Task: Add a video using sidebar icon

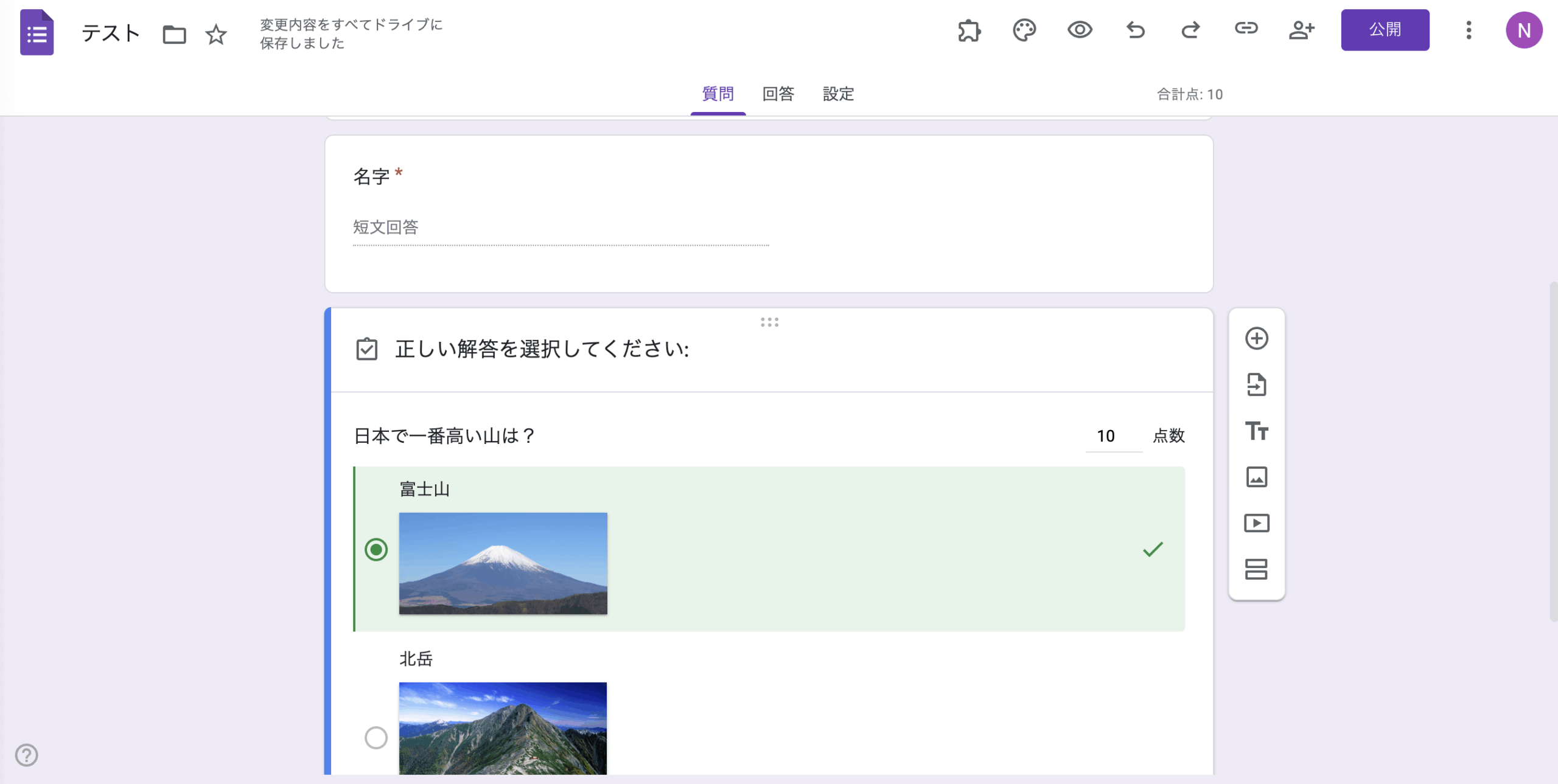Action: (x=1257, y=523)
